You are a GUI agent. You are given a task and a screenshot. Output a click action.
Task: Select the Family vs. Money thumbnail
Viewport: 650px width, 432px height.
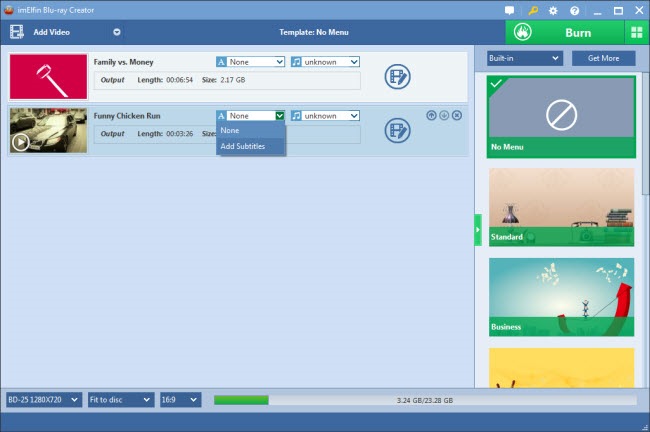(x=49, y=77)
